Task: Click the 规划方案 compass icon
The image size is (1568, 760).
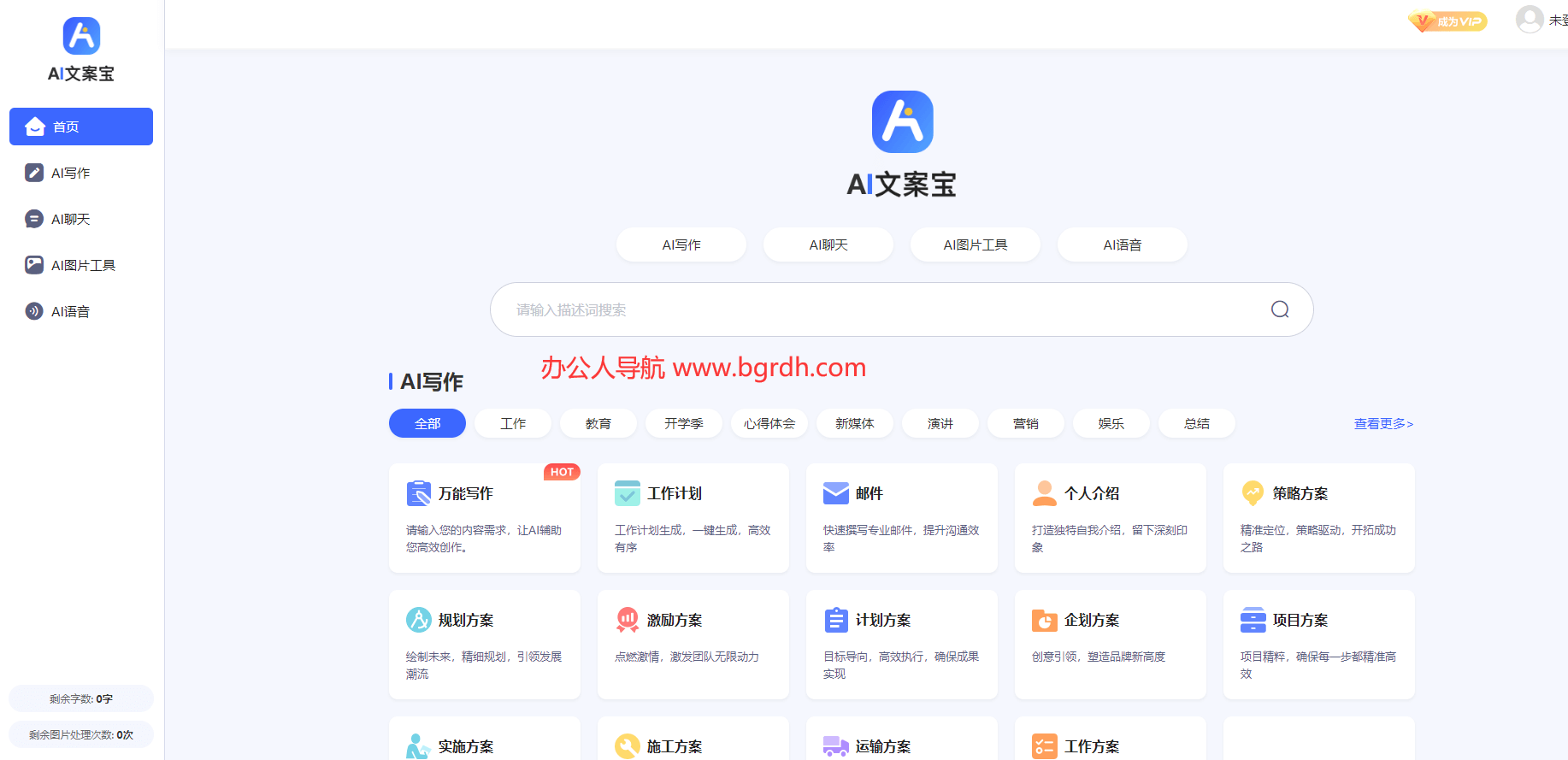Action: [419, 620]
